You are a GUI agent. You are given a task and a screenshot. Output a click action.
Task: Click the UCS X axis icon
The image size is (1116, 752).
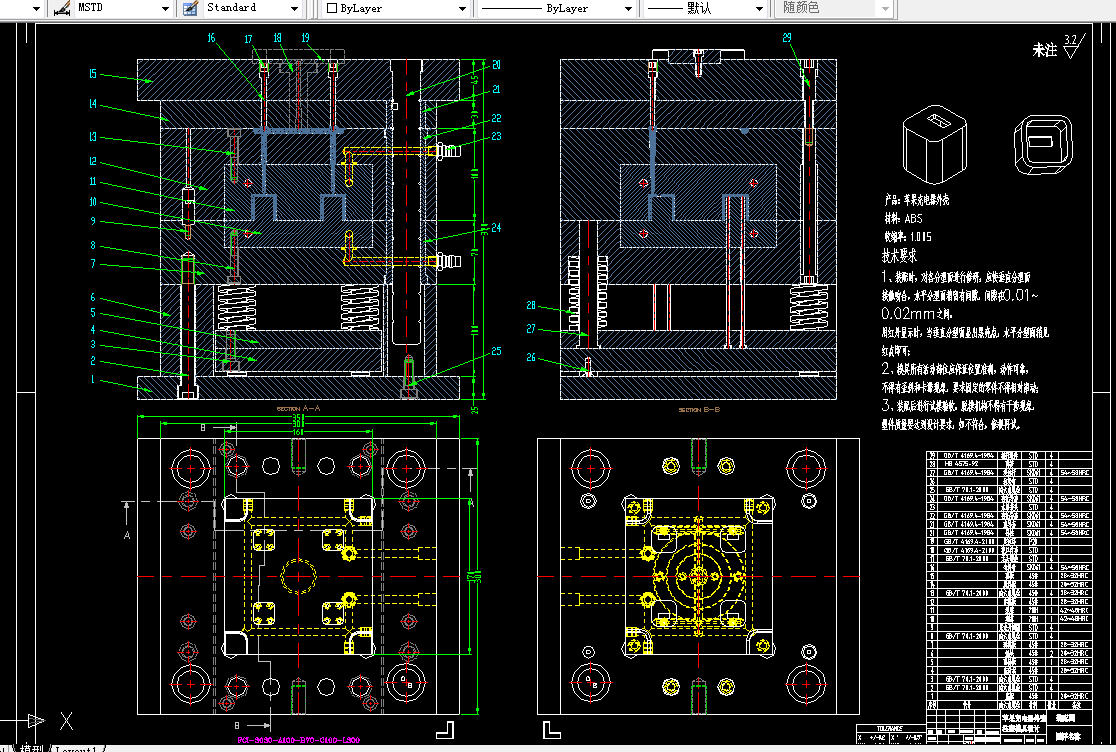[66, 721]
